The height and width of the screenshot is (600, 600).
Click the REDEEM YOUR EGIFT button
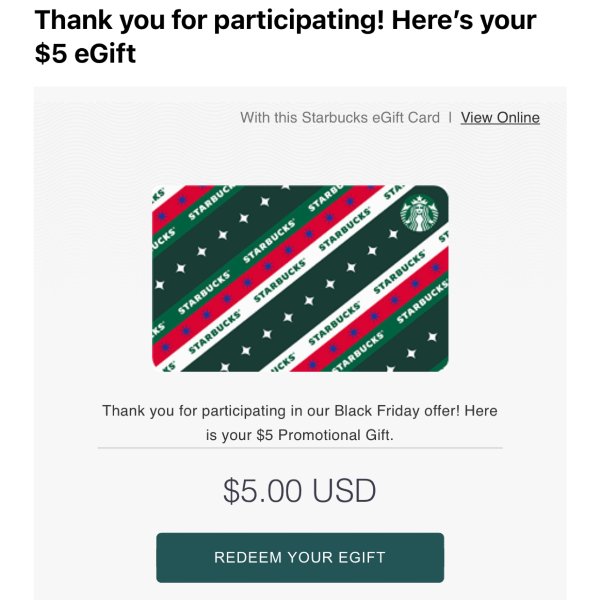point(300,558)
